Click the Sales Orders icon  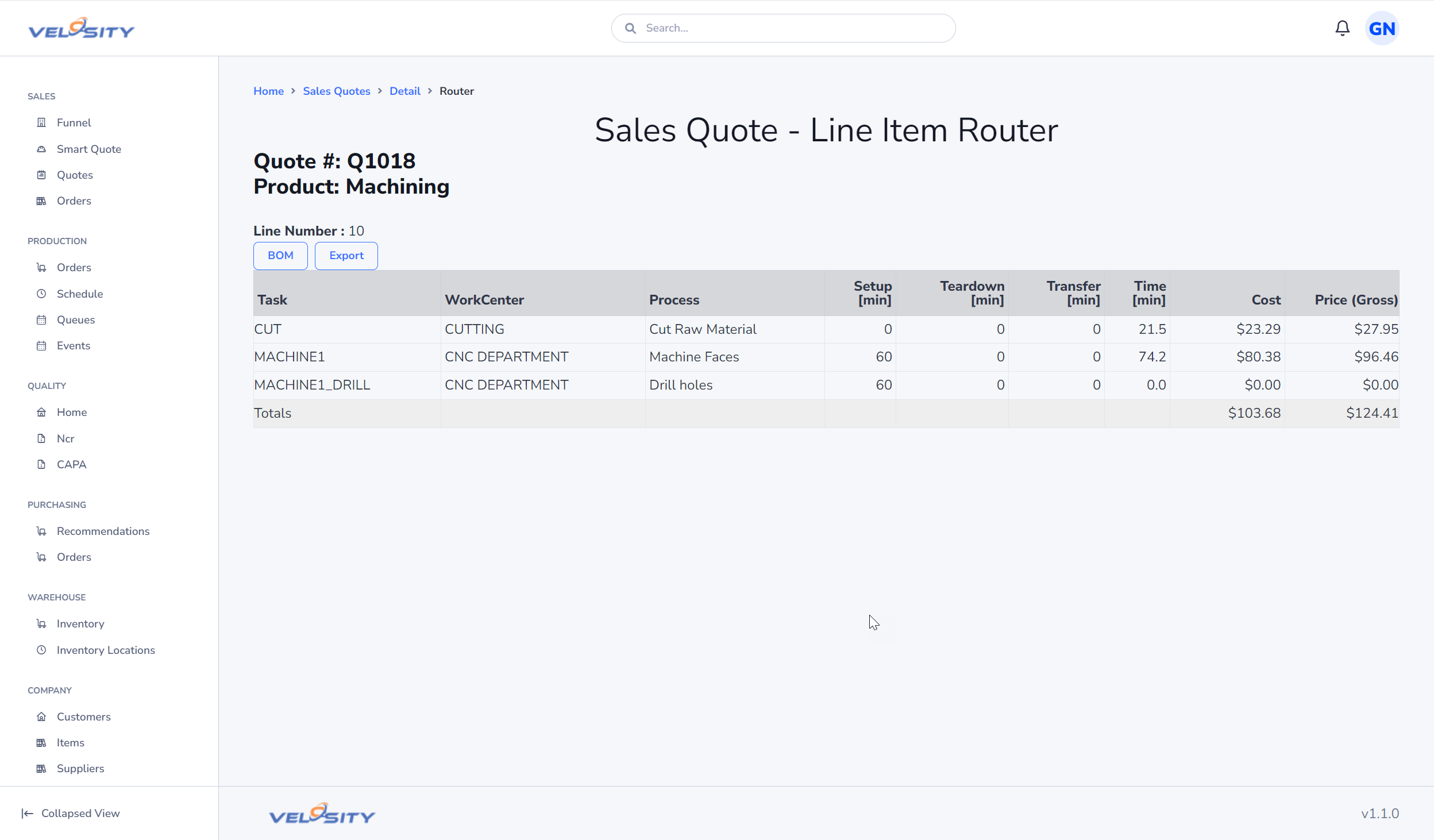(x=41, y=201)
